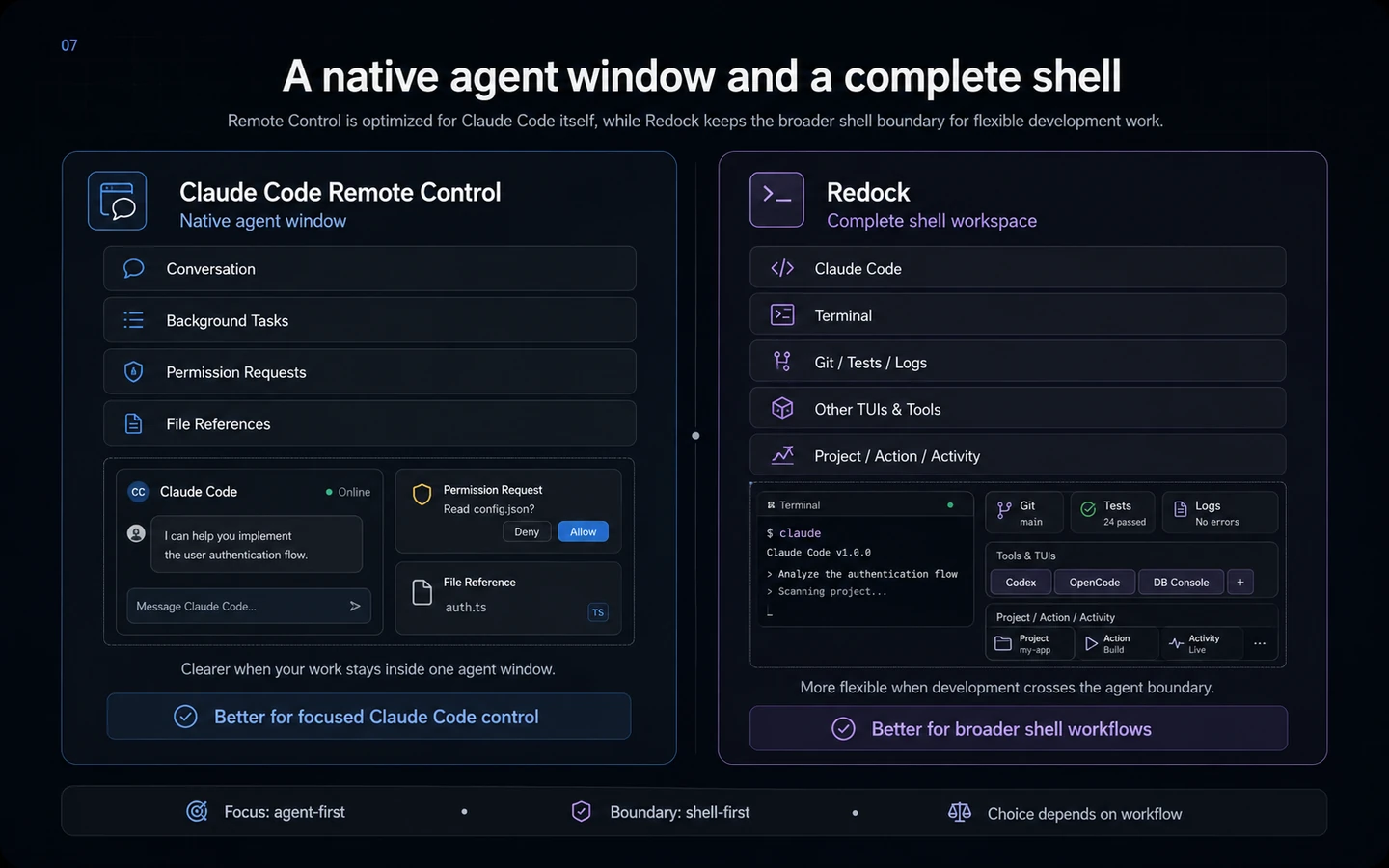This screenshot has height=868, width=1389.
Task: Open the three-dot menu in Project / Action / Activity
Action: (x=1260, y=643)
